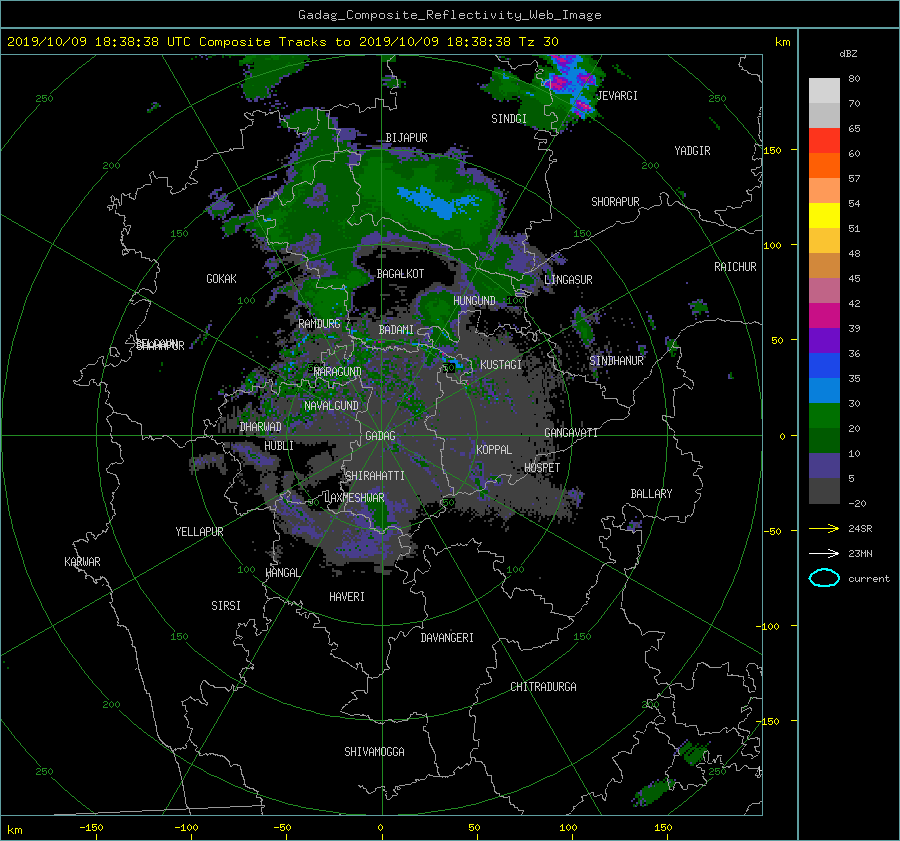The height and width of the screenshot is (841, 900).
Task: Click the SINDGI label
Action: click(x=509, y=119)
